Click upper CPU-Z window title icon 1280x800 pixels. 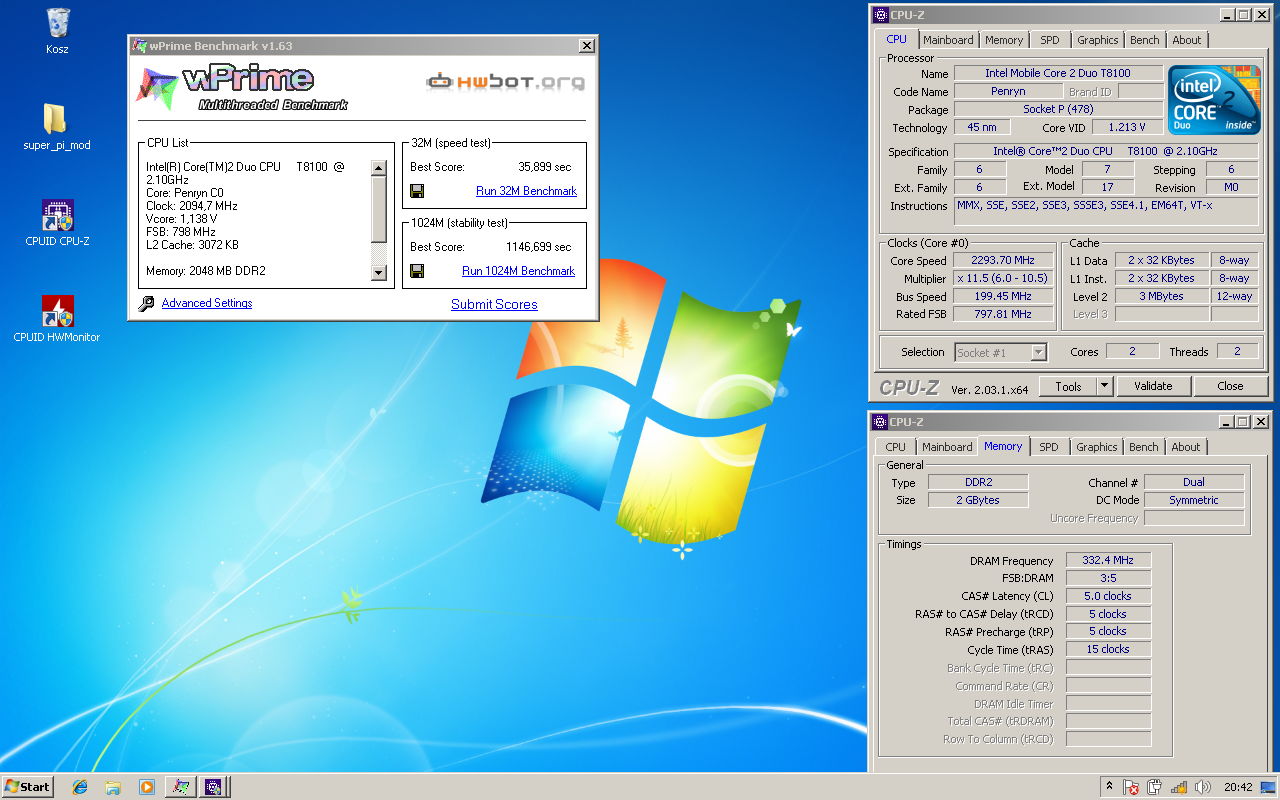point(880,15)
